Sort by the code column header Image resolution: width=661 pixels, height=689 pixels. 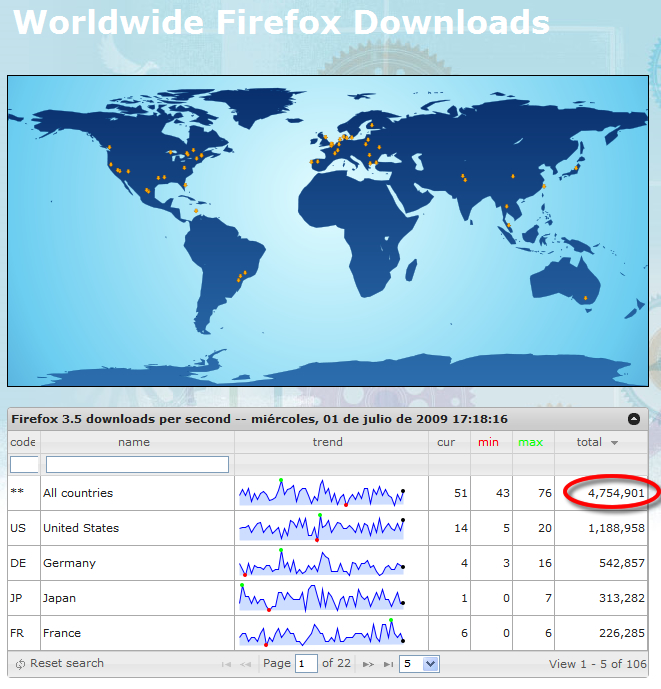[x=23, y=442]
